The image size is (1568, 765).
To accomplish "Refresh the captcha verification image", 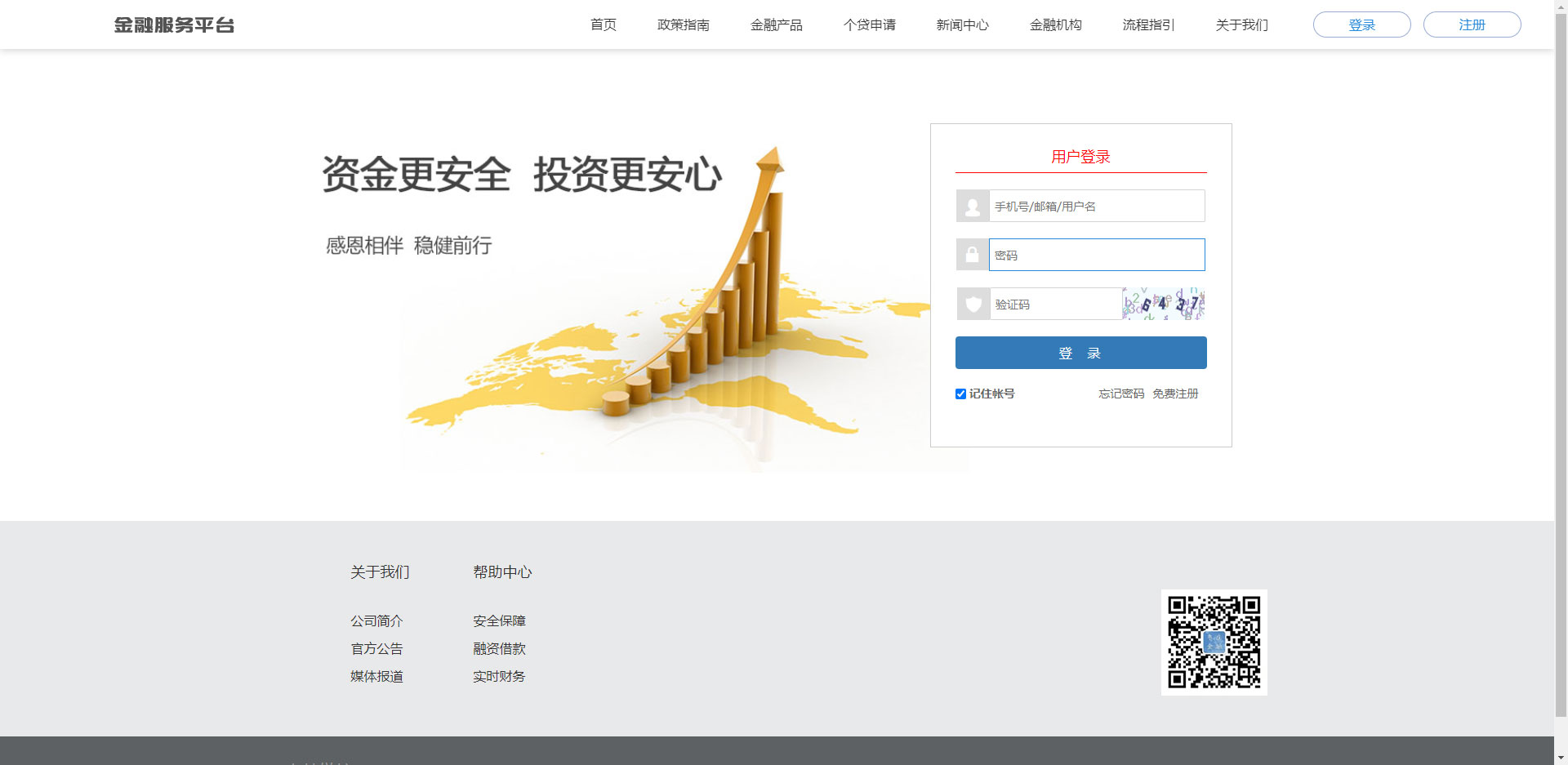I will [1164, 304].
